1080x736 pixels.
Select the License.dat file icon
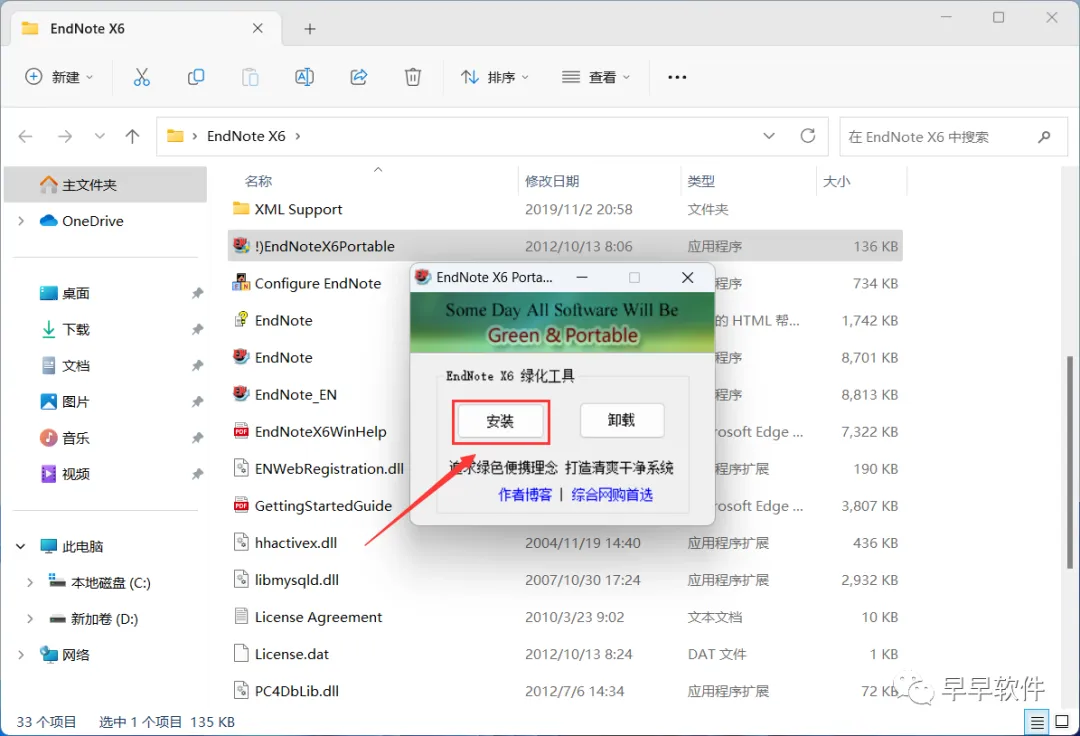(241, 653)
